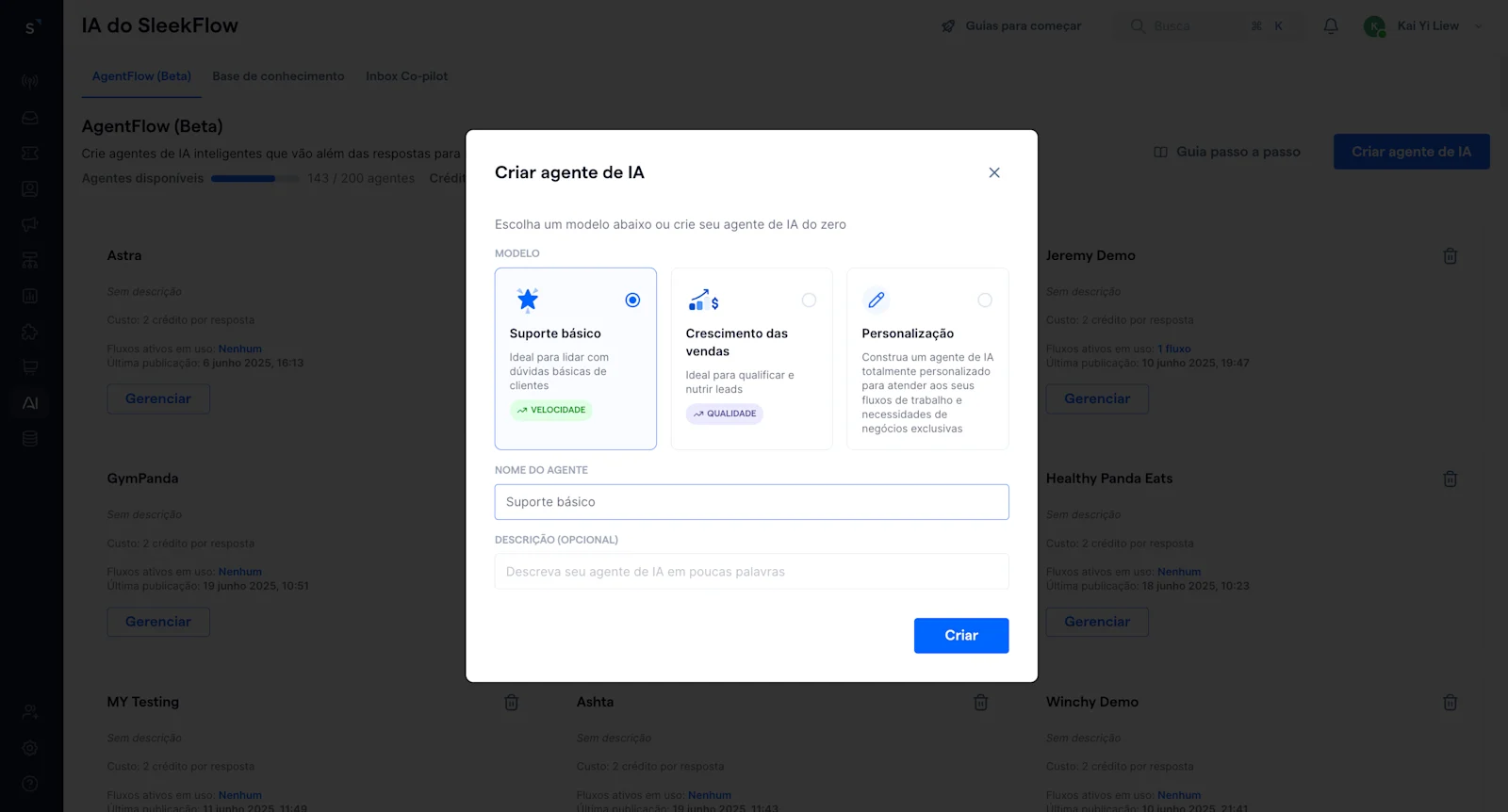1508x812 pixels.
Task: Open the Broadcast megaphone icon in sidebar
Action: 30,224
